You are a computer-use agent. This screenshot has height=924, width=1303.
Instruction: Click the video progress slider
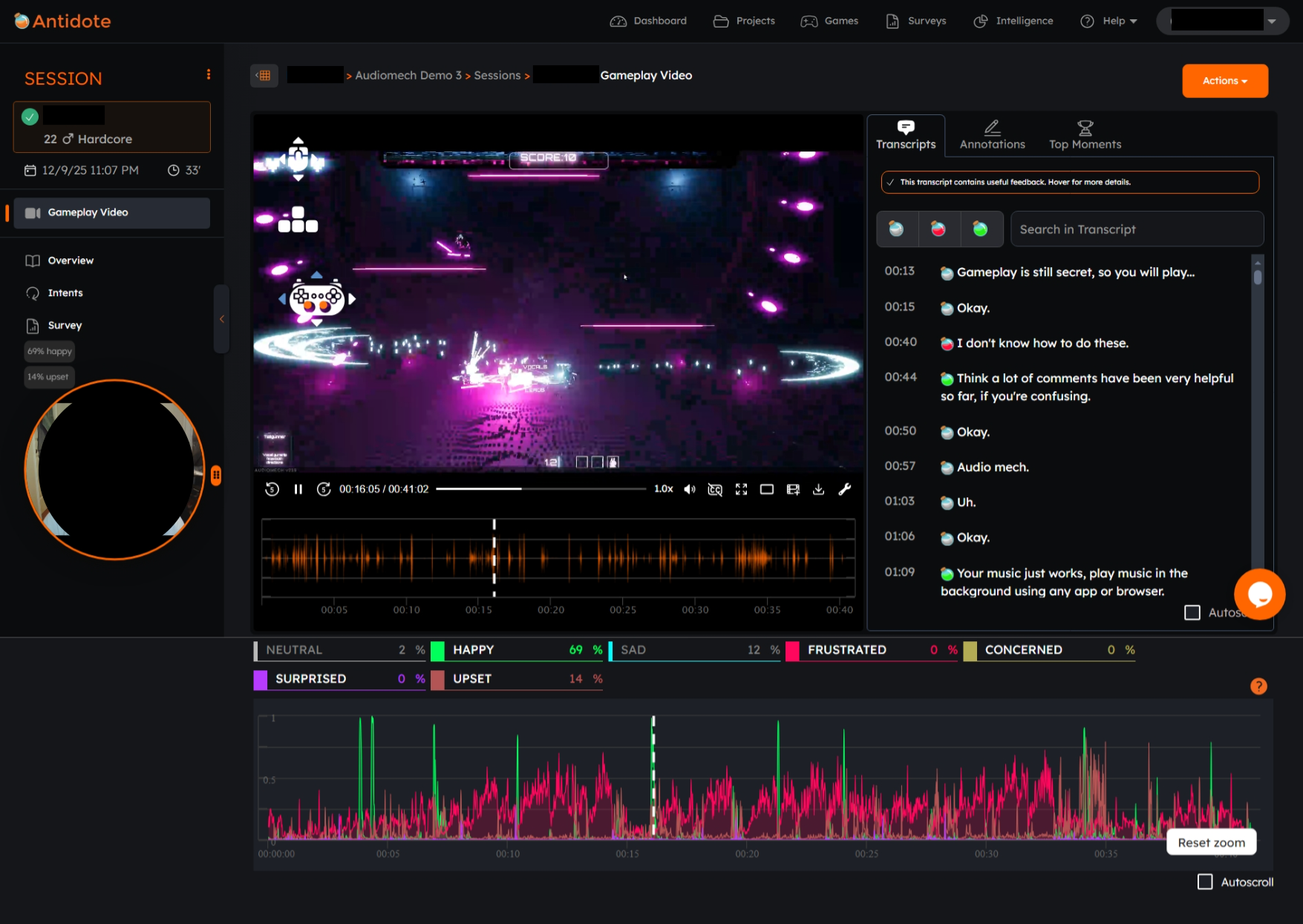(542, 489)
